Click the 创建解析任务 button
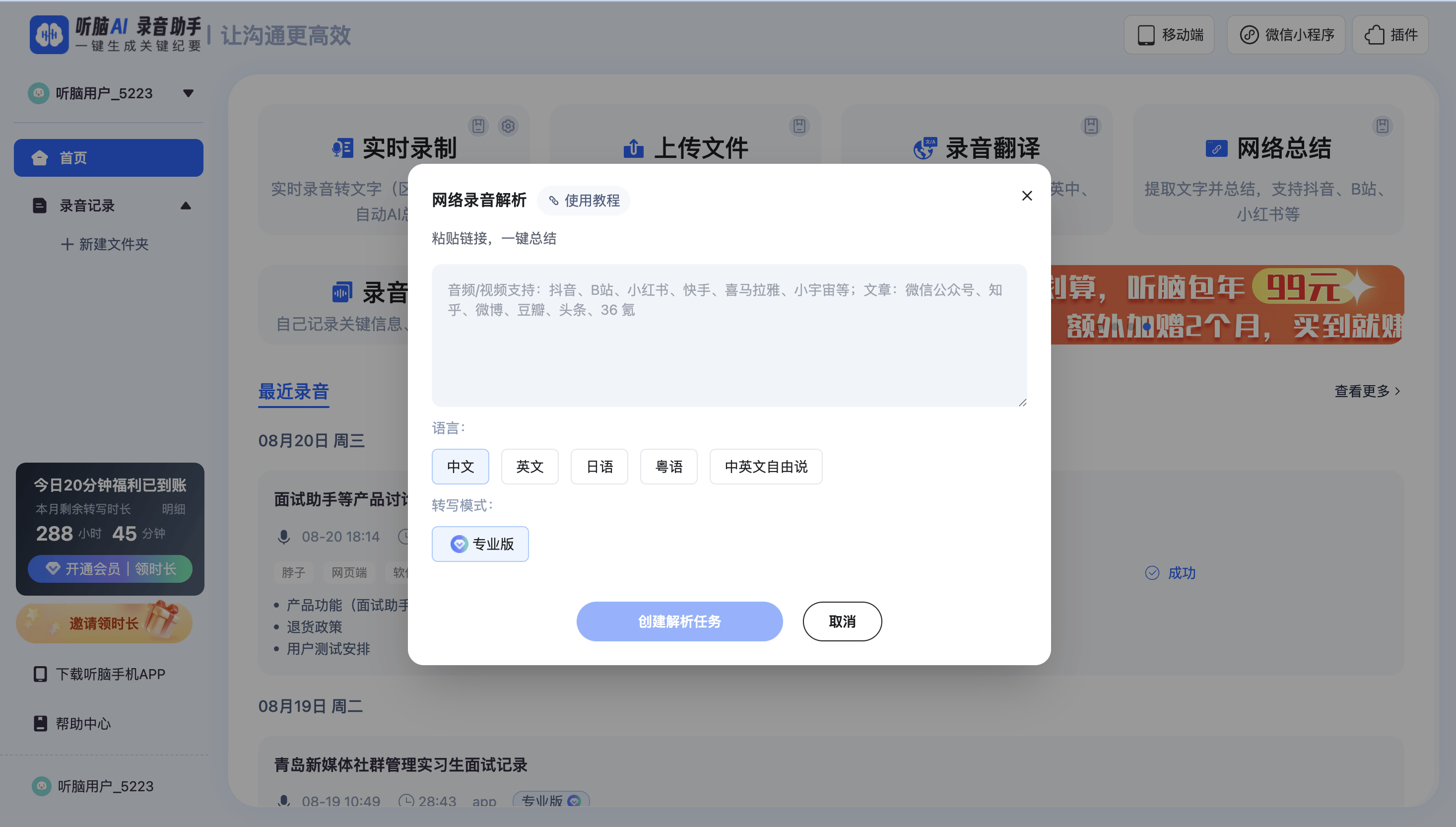The image size is (1456, 827). click(679, 621)
